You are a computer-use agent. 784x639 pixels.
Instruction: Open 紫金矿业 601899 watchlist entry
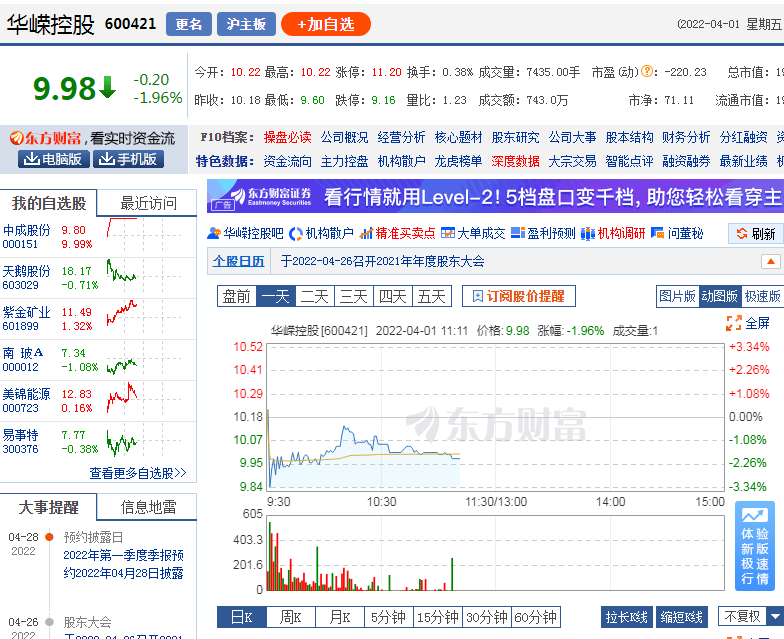[x=26, y=319]
